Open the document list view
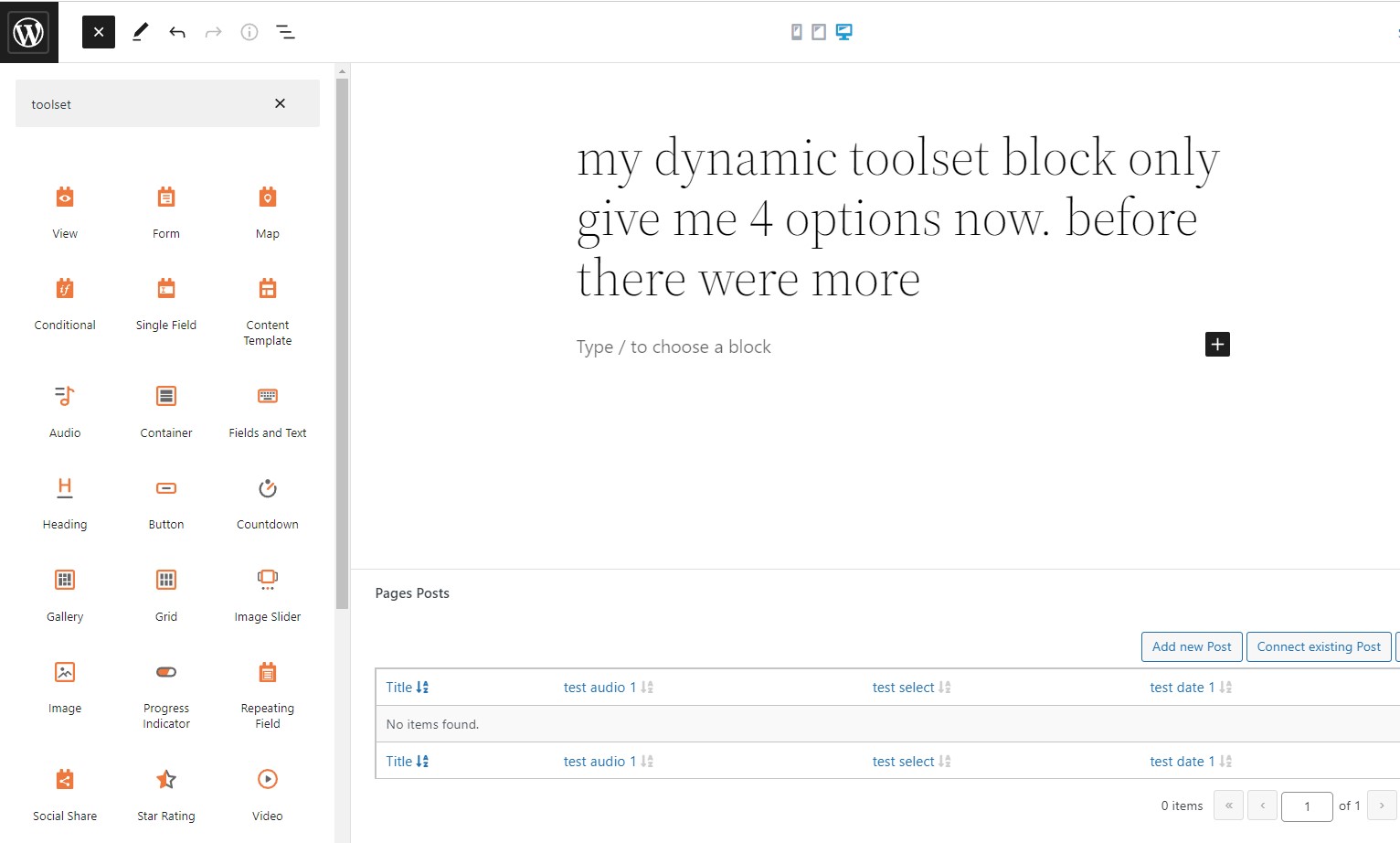Screen dimensions: 1400x843 click(x=285, y=32)
